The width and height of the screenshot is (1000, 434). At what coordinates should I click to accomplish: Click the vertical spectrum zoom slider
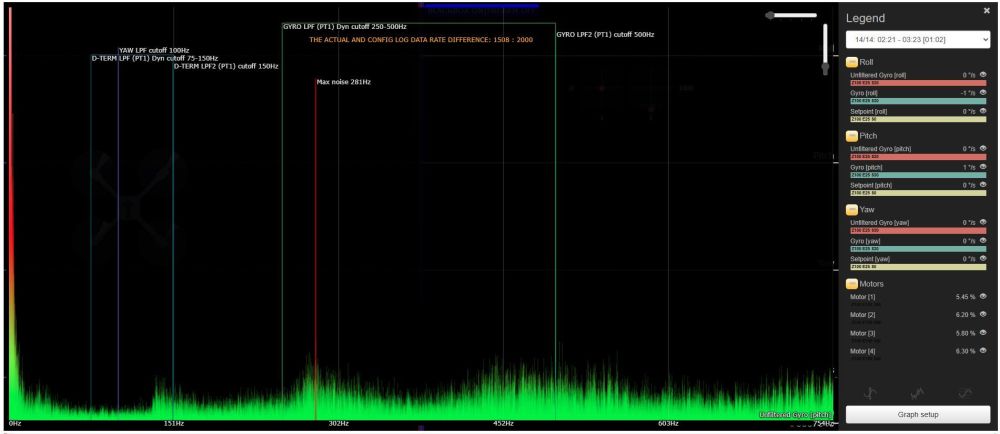[x=825, y=45]
